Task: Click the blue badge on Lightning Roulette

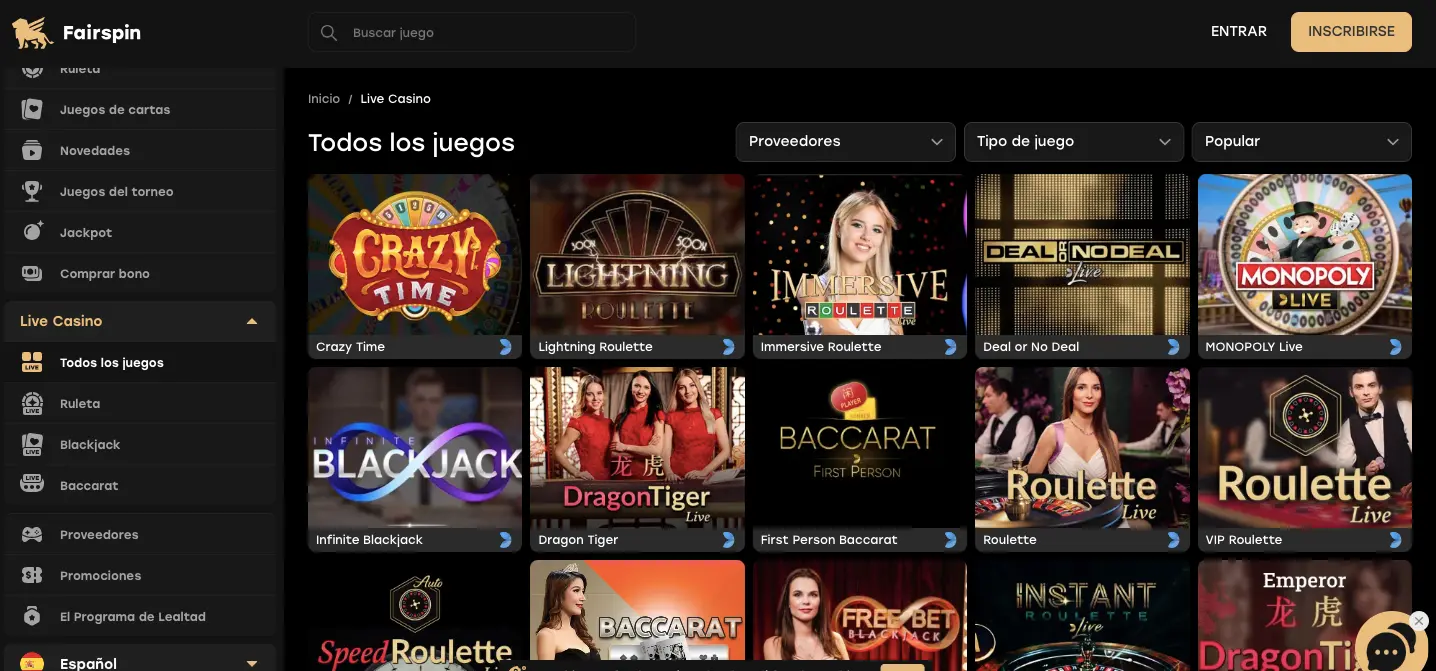Action: 729,347
